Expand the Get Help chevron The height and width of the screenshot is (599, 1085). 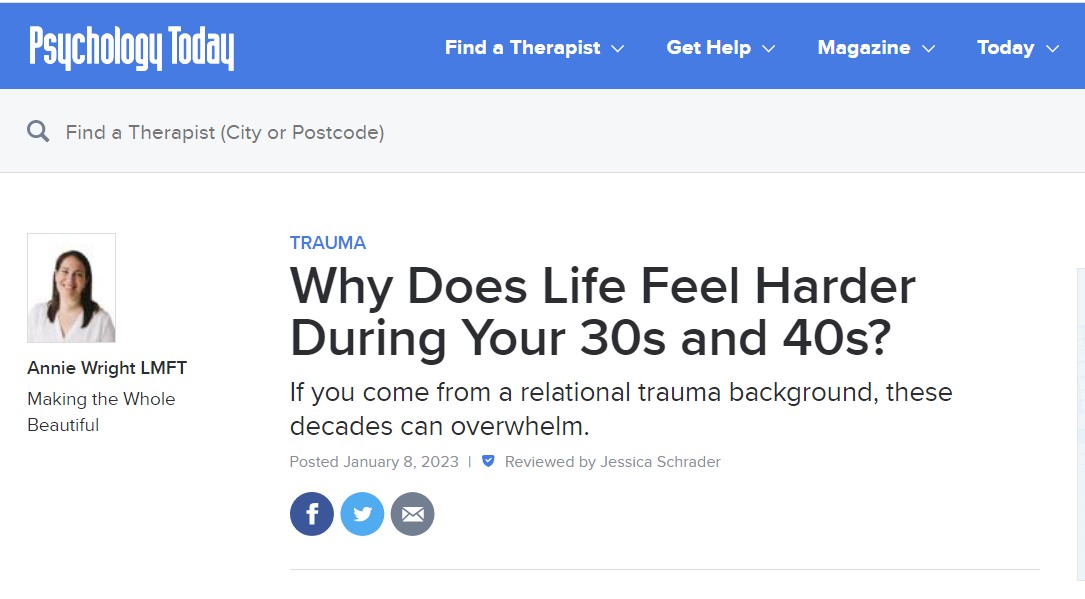point(769,48)
